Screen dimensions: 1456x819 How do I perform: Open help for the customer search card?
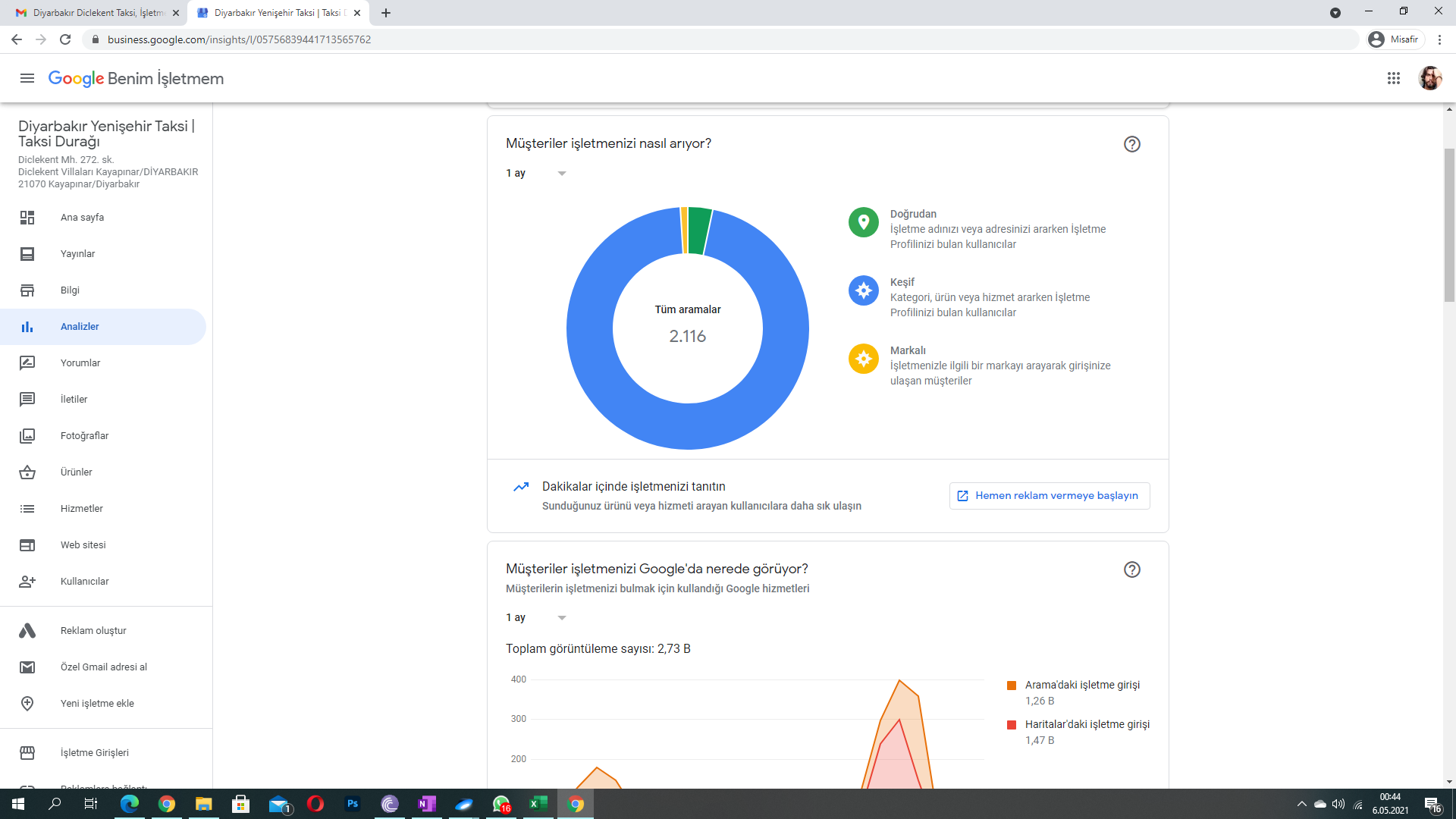click(x=1131, y=144)
